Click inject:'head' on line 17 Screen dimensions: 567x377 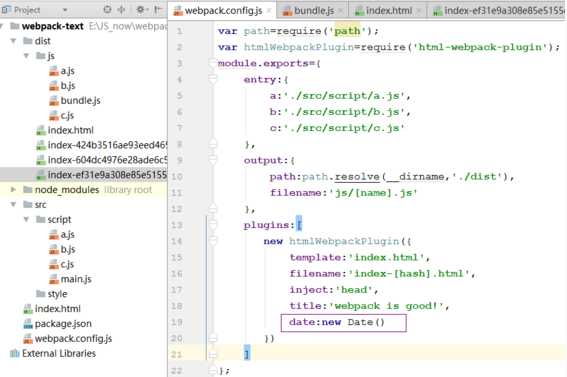tap(331, 290)
